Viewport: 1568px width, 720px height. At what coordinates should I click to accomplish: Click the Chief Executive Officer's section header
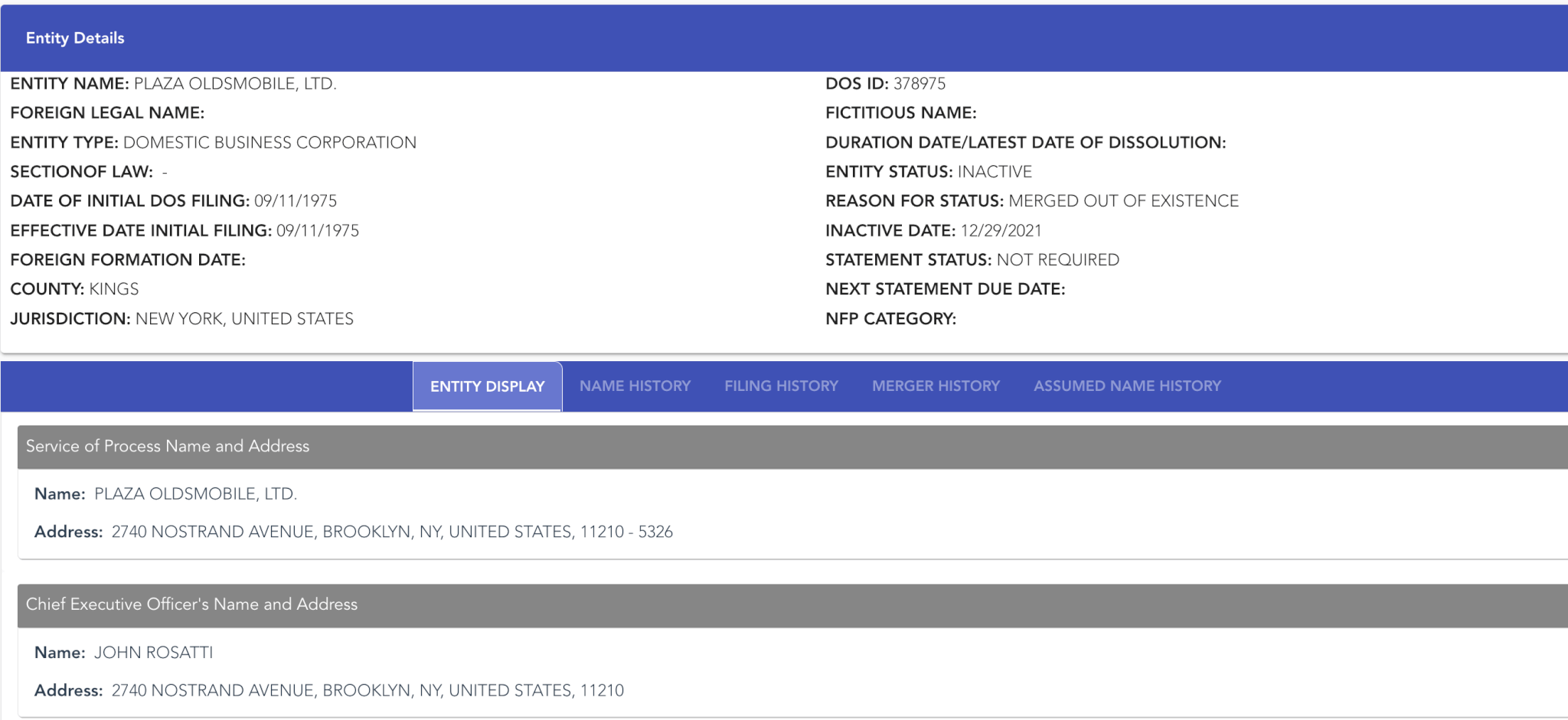pyautogui.click(x=191, y=604)
